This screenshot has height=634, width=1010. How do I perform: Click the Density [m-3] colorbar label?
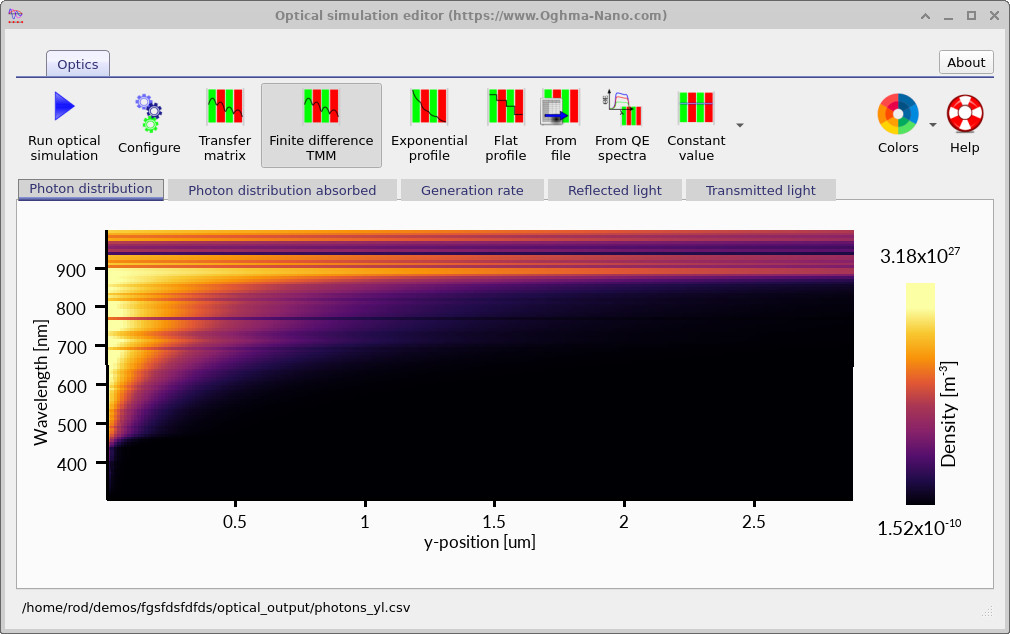[948, 414]
